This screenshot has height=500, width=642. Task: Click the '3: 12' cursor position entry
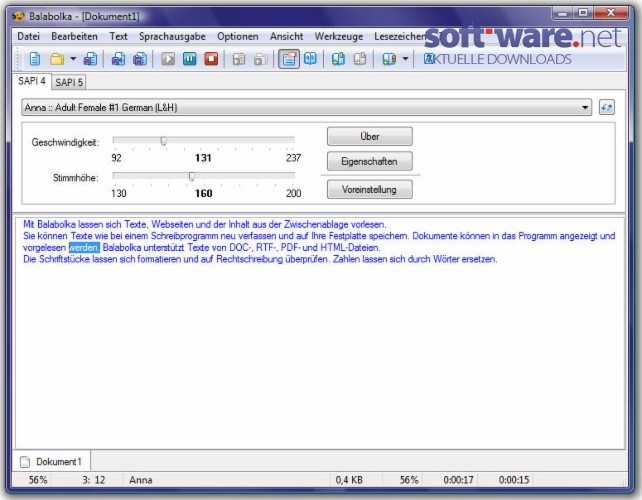click(x=94, y=480)
